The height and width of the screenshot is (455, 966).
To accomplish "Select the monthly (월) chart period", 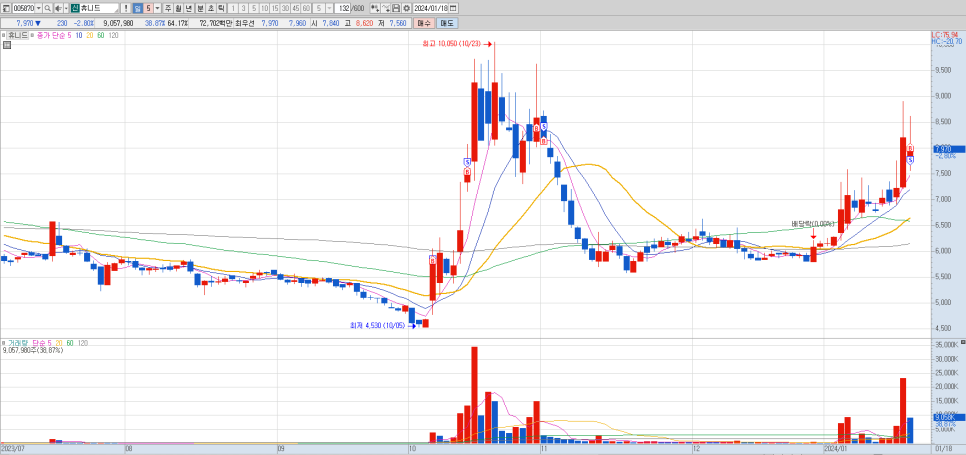I will 179,8.
